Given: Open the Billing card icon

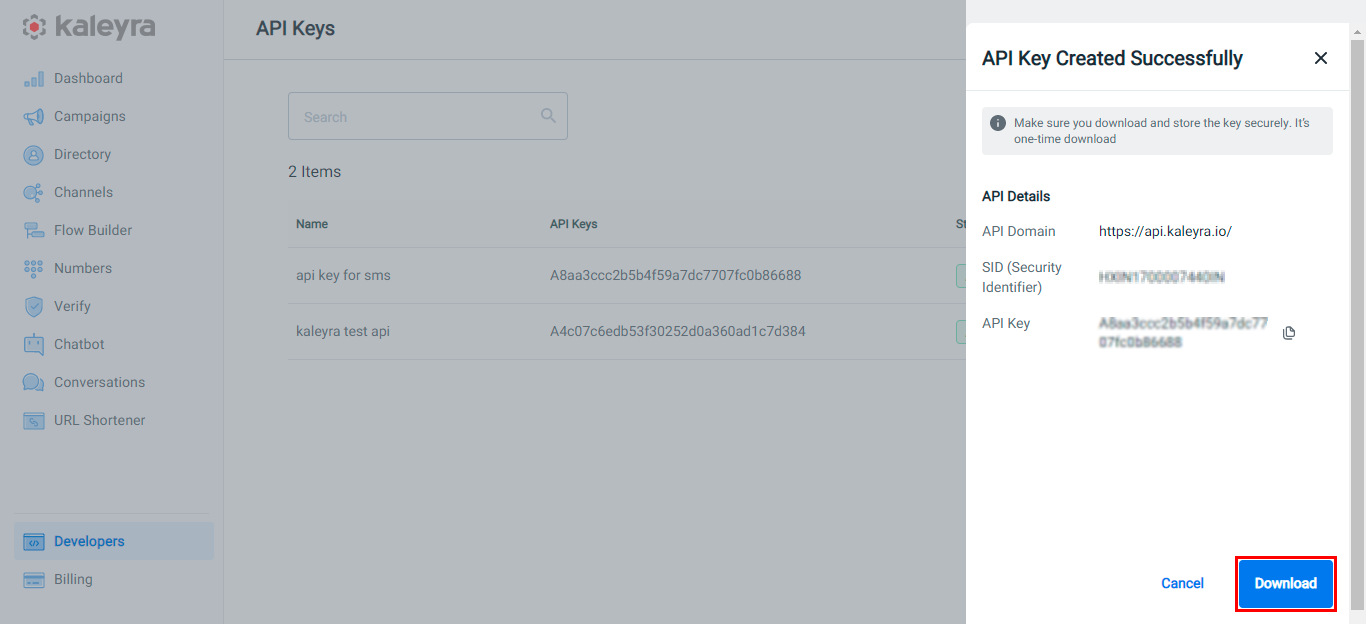Looking at the screenshot, I should 34,580.
